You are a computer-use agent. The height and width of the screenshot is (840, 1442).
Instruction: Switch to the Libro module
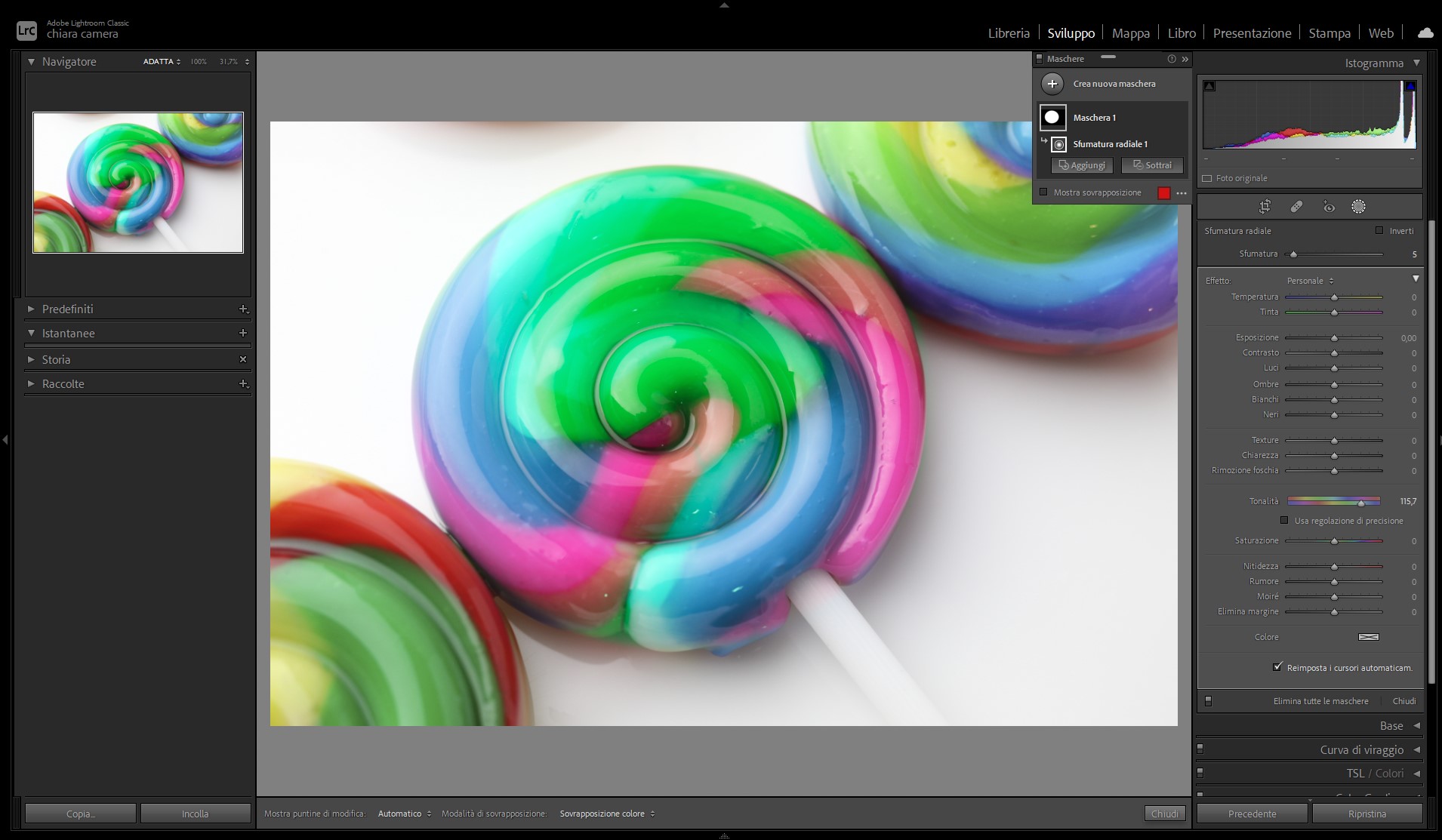(1182, 33)
